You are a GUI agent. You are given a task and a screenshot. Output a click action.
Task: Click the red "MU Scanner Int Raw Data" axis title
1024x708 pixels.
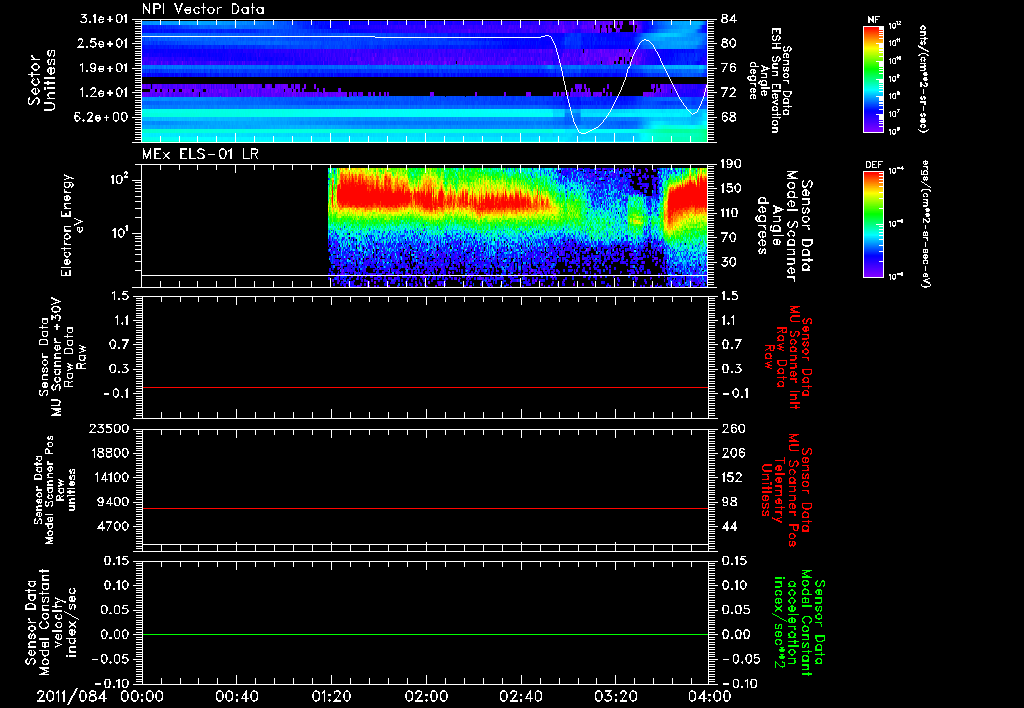[x=790, y=357]
